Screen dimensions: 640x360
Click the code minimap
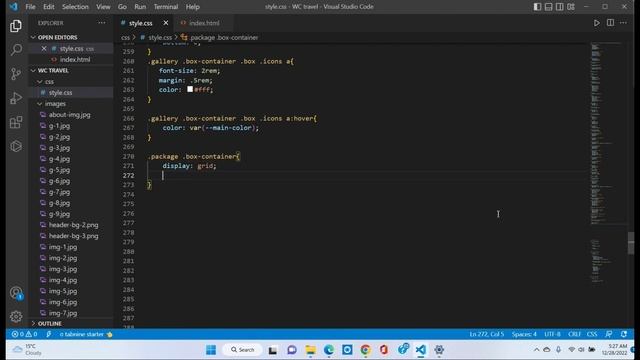[608, 163]
